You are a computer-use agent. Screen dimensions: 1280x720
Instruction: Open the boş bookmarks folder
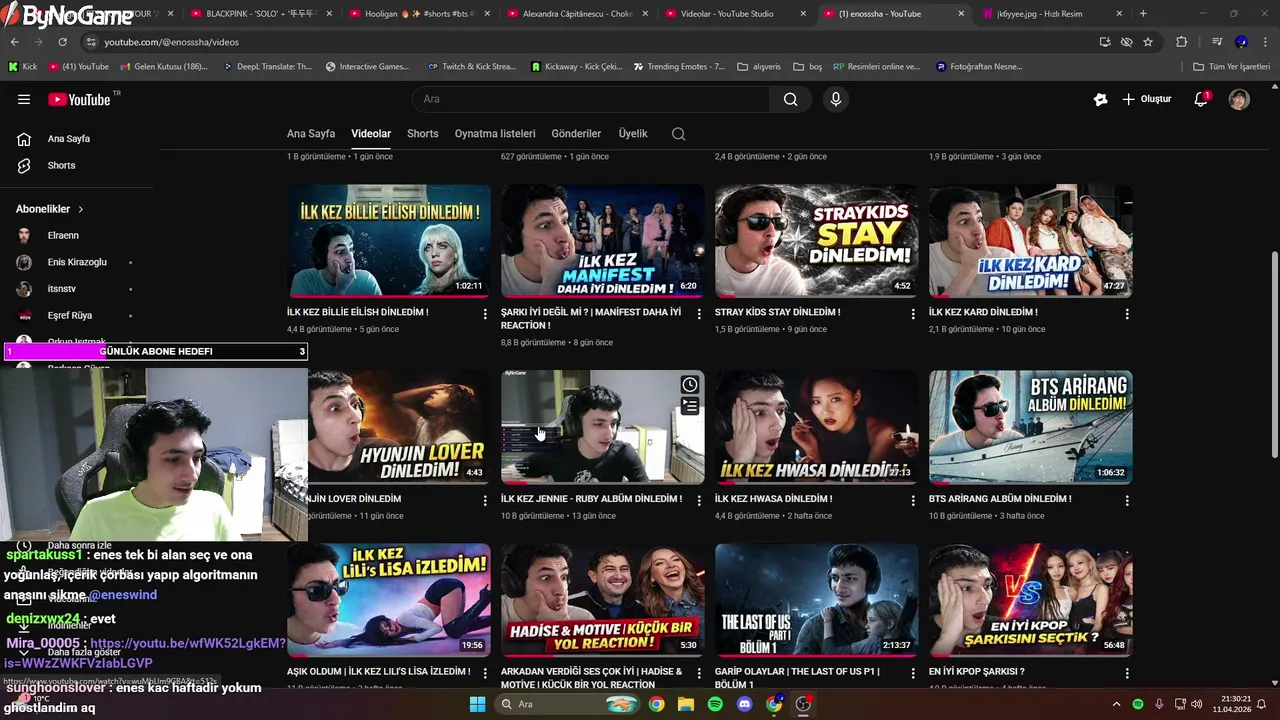tap(808, 67)
